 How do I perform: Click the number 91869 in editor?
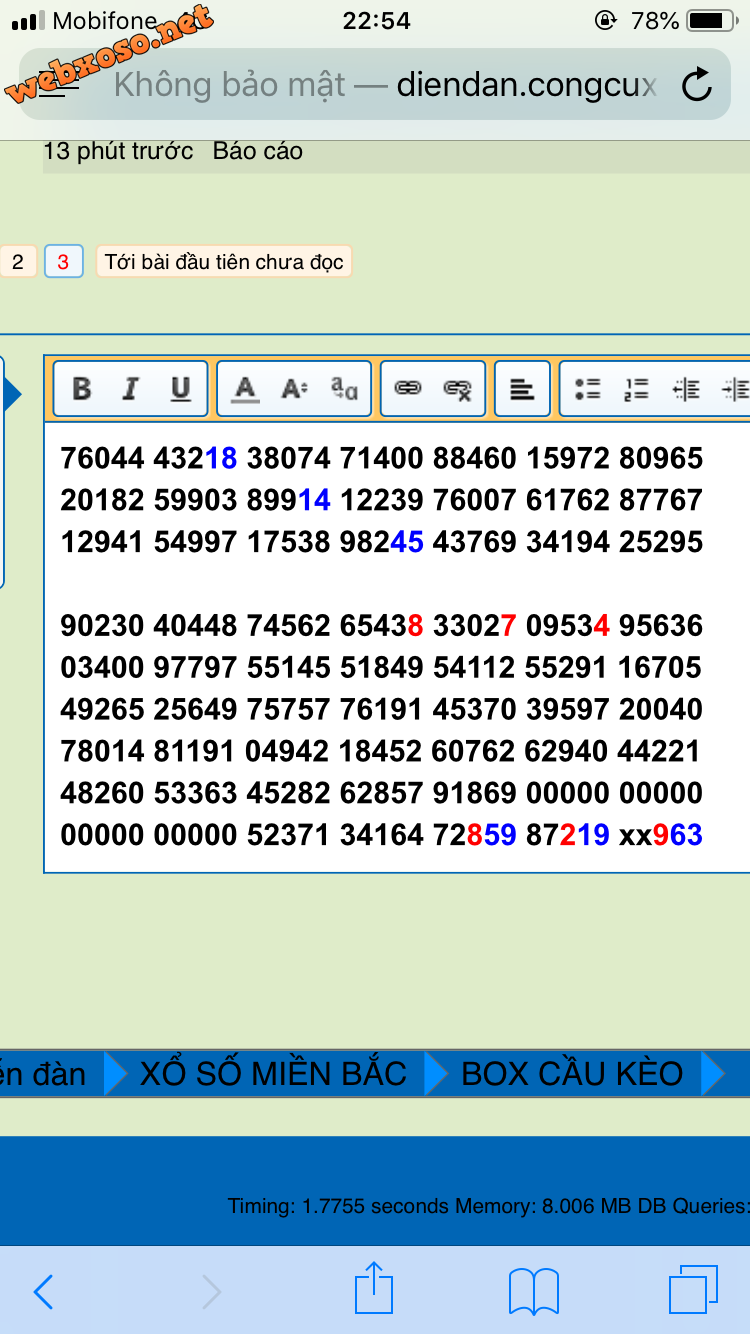click(x=475, y=793)
